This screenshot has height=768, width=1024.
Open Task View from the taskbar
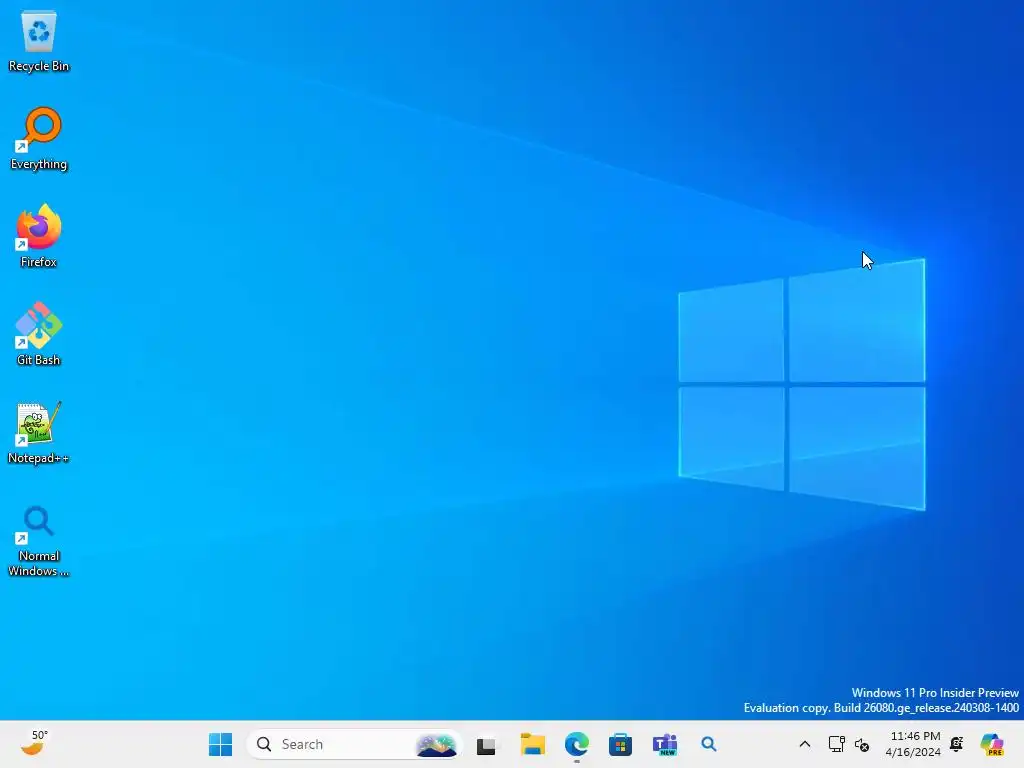(x=486, y=745)
